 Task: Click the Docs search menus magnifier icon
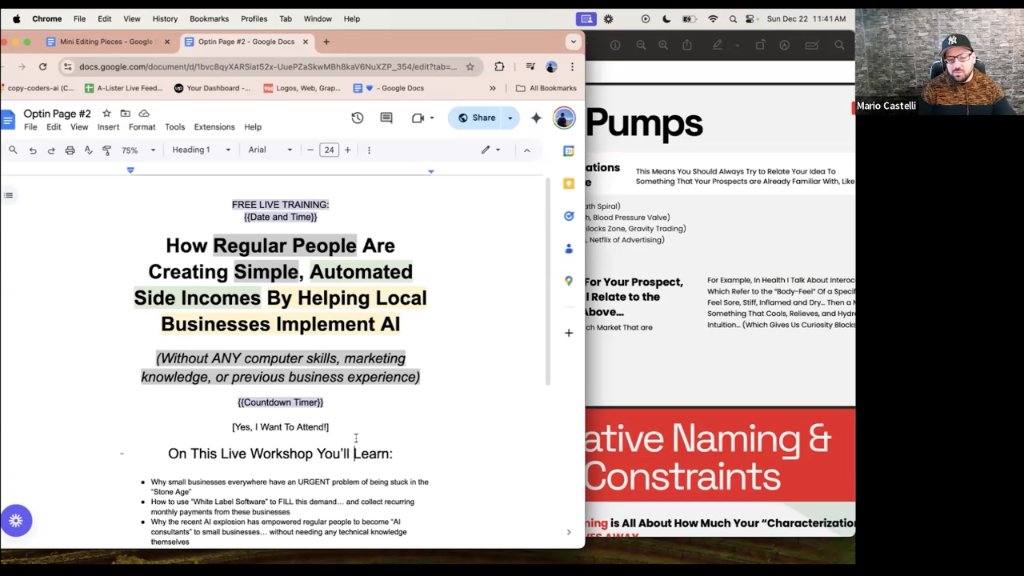coord(13,150)
